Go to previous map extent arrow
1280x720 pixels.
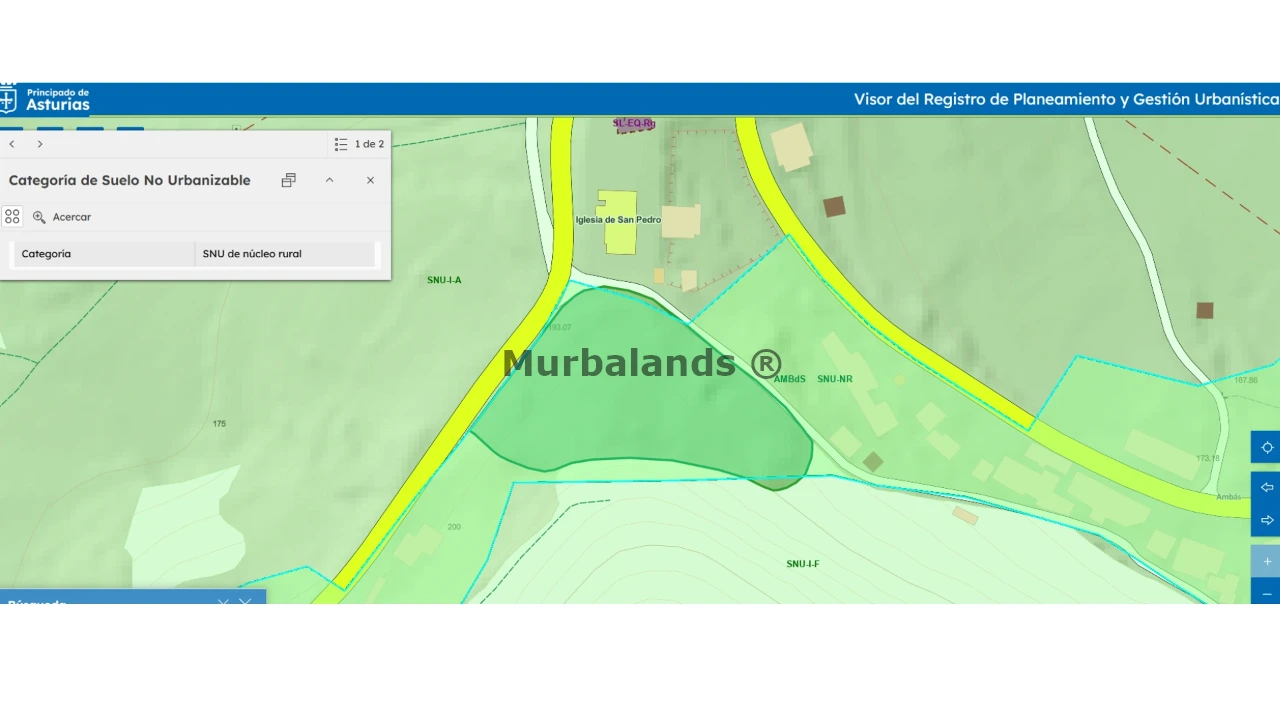pyautogui.click(x=1266, y=487)
